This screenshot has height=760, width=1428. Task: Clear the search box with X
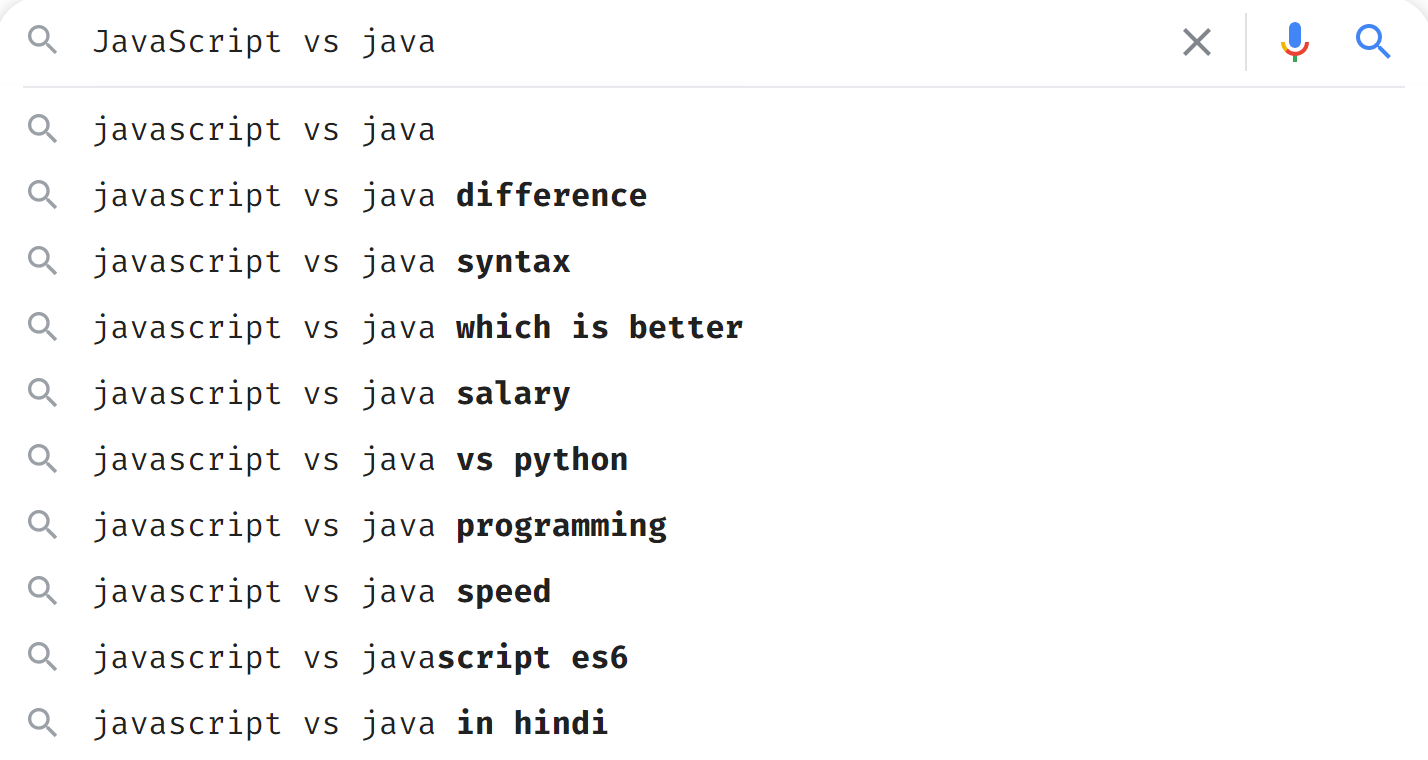1197,42
